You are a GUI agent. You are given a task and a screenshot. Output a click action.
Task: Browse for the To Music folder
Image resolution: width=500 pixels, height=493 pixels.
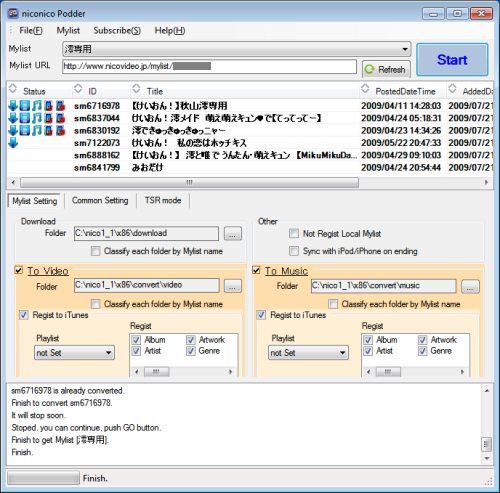(x=470, y=286)
